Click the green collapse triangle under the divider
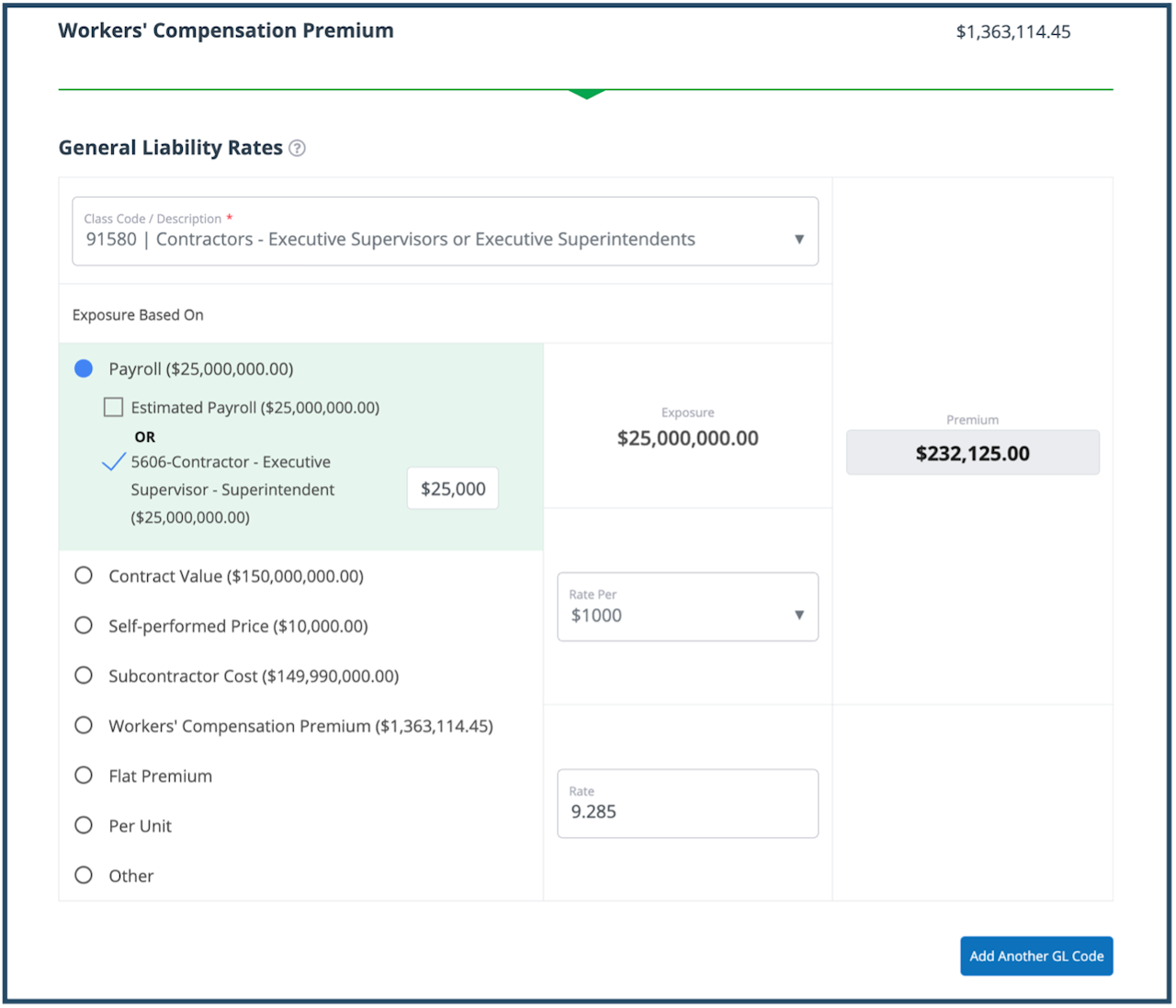This screenshot has width=1176, height=1008. coord(586,94)
